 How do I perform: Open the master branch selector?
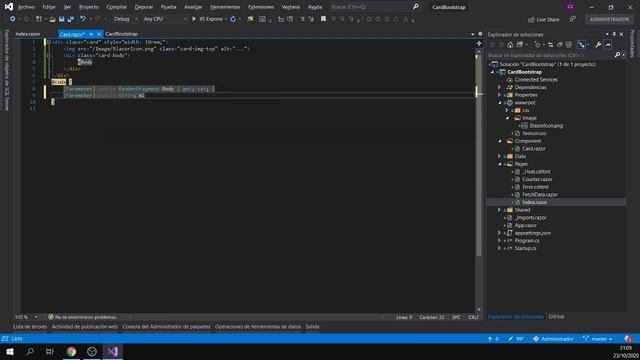[x=598, y=339]
